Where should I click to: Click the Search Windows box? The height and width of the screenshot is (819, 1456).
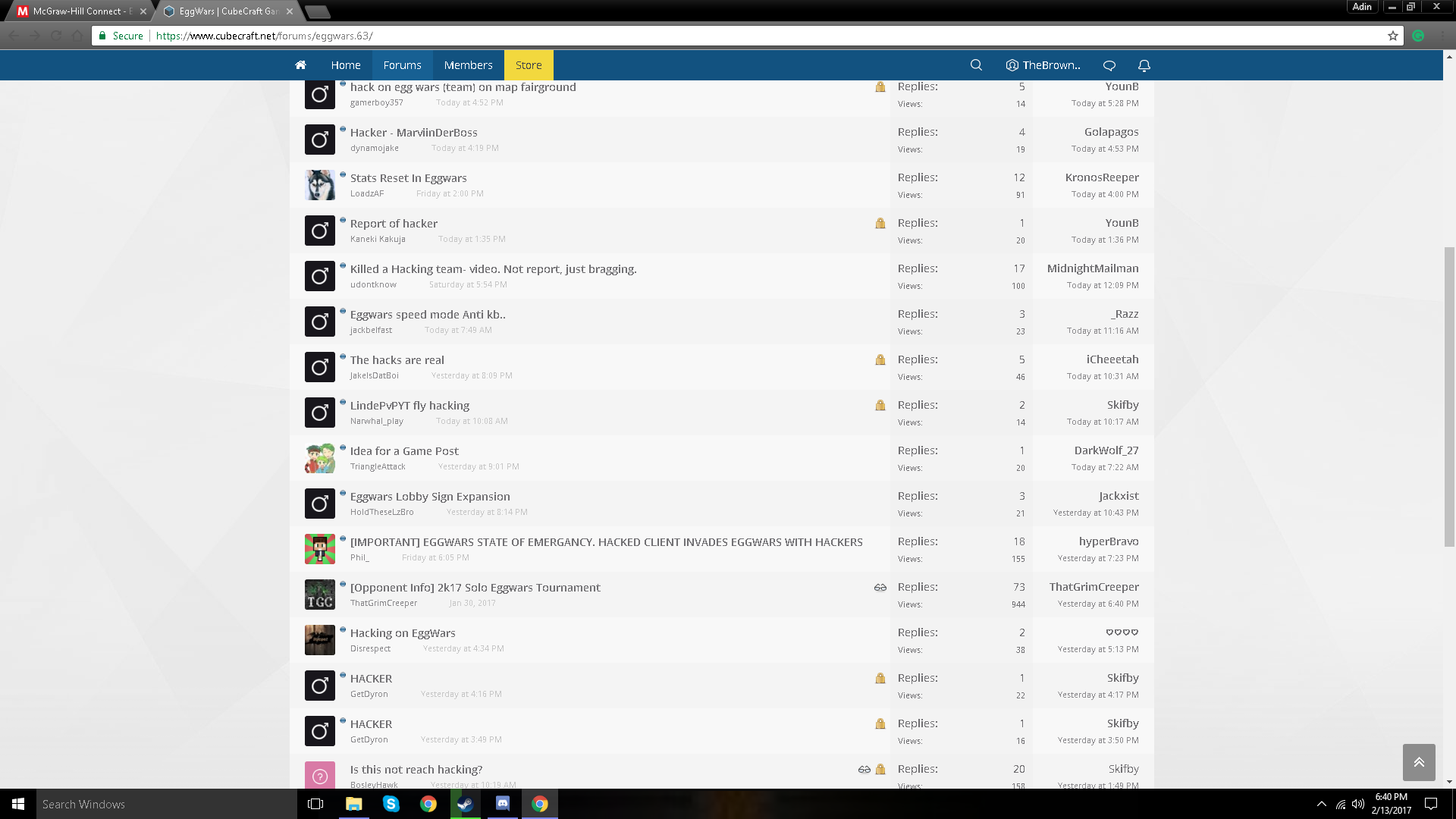167,804
